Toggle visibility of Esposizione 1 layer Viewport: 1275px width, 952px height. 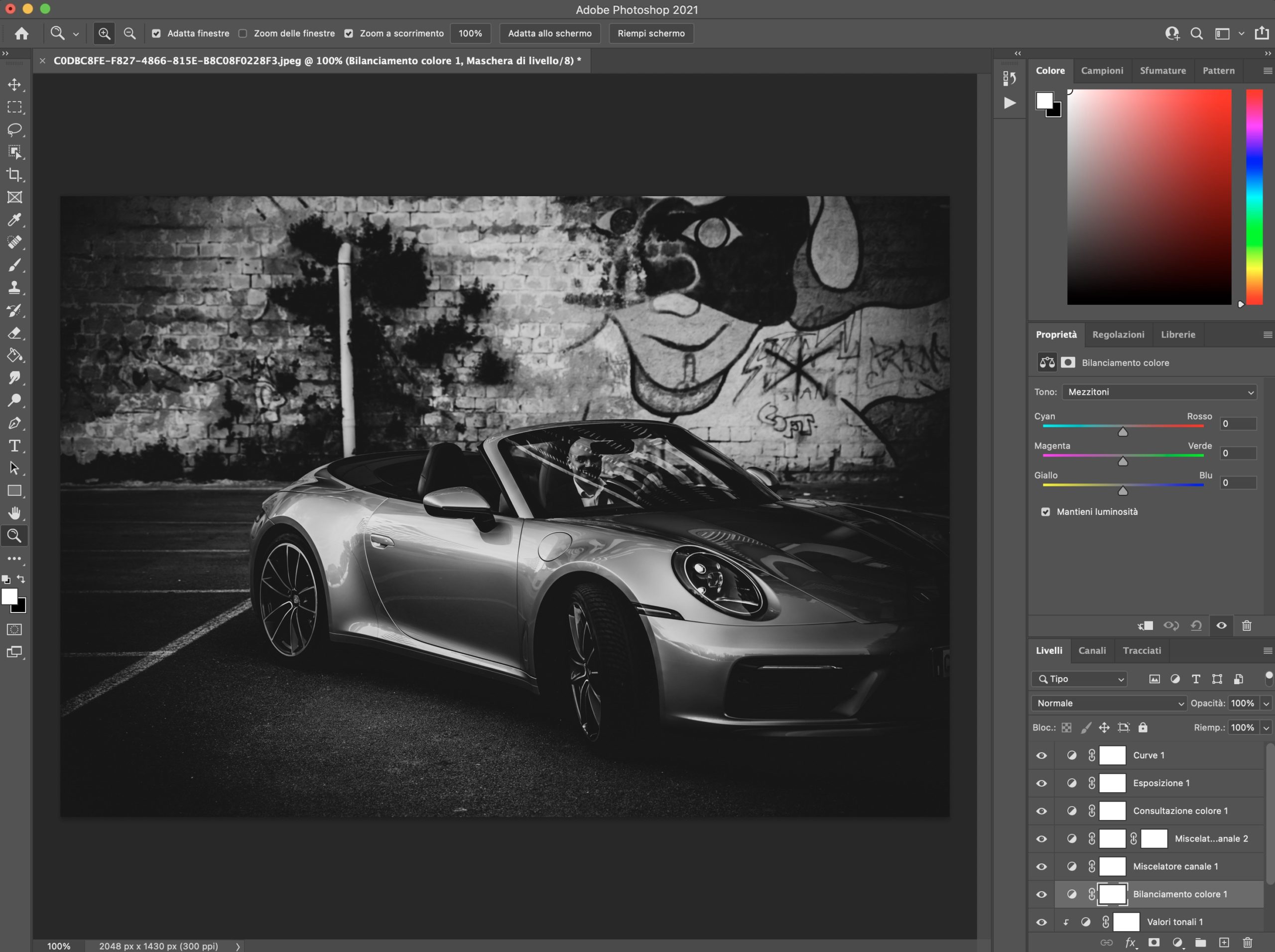[1042, 783]
